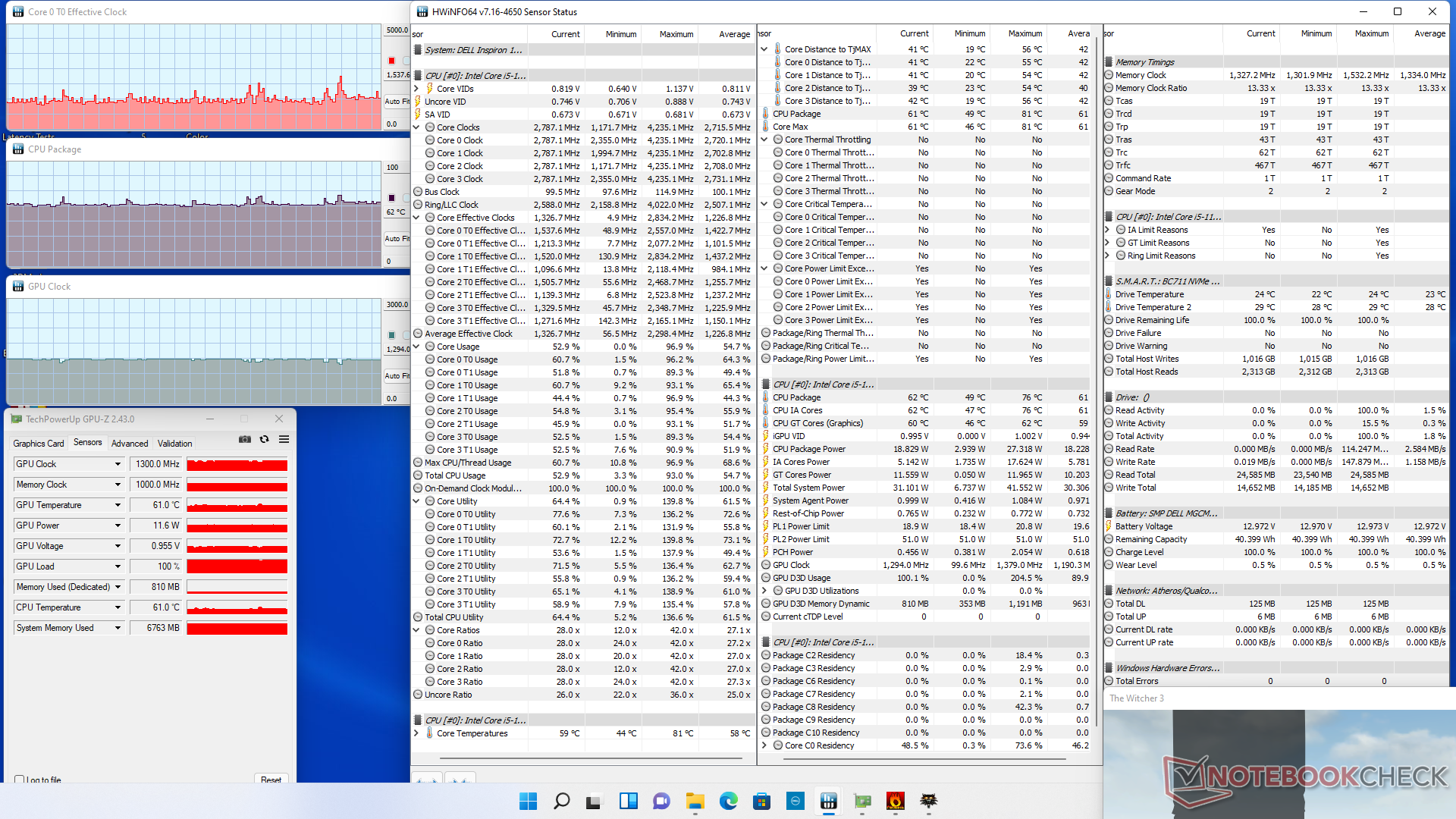Open File Explorer from taskbar
This screenshot has width=1456, height=819.
pyautogui.click(x=695, y=801)
